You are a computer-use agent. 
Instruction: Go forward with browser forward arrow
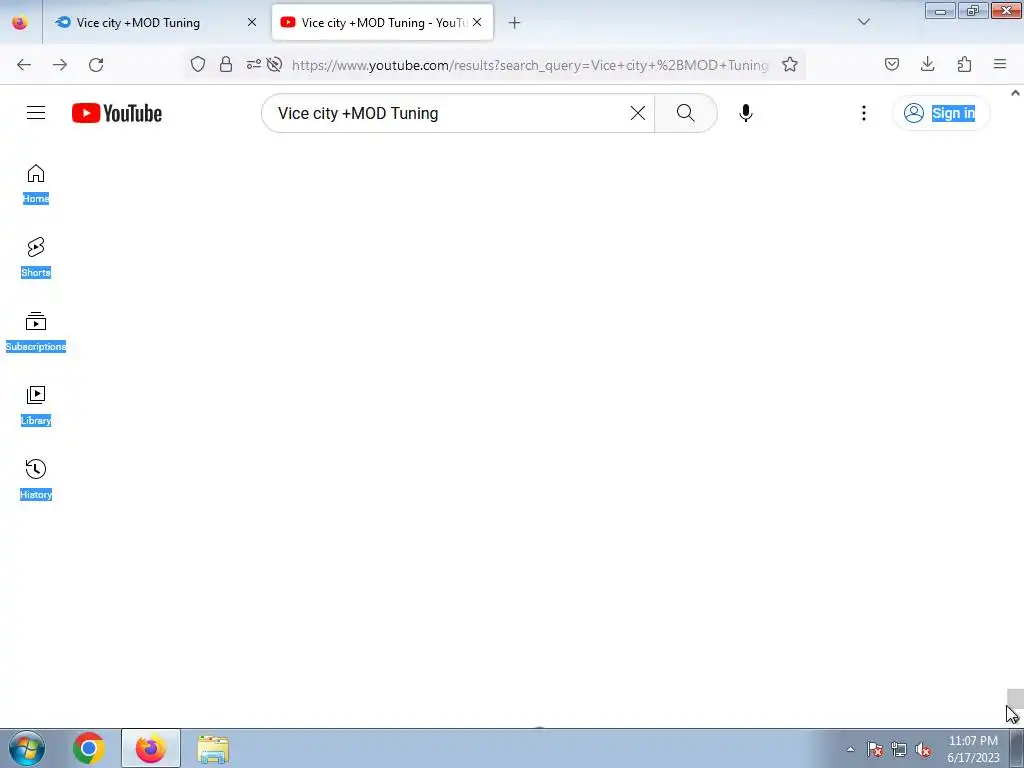pos(60,65)
